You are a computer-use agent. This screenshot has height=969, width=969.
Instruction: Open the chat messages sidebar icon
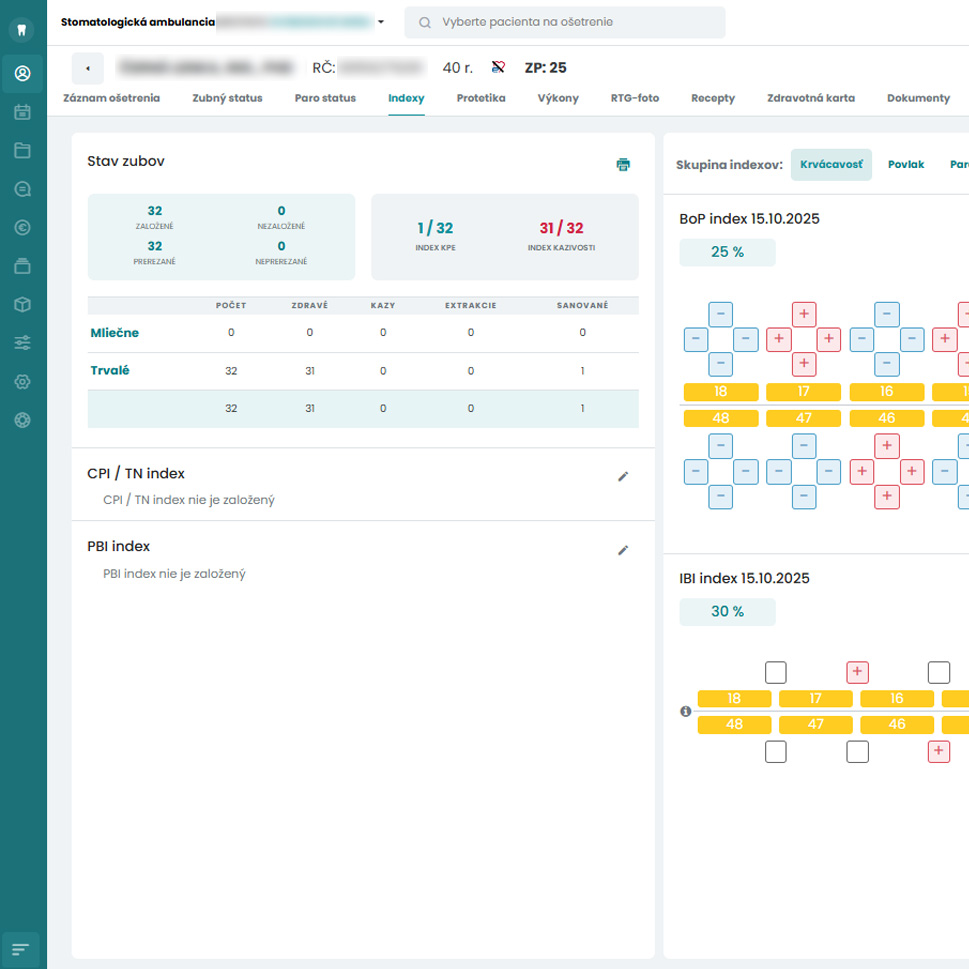pyautogui.click(x=22, y=189)
